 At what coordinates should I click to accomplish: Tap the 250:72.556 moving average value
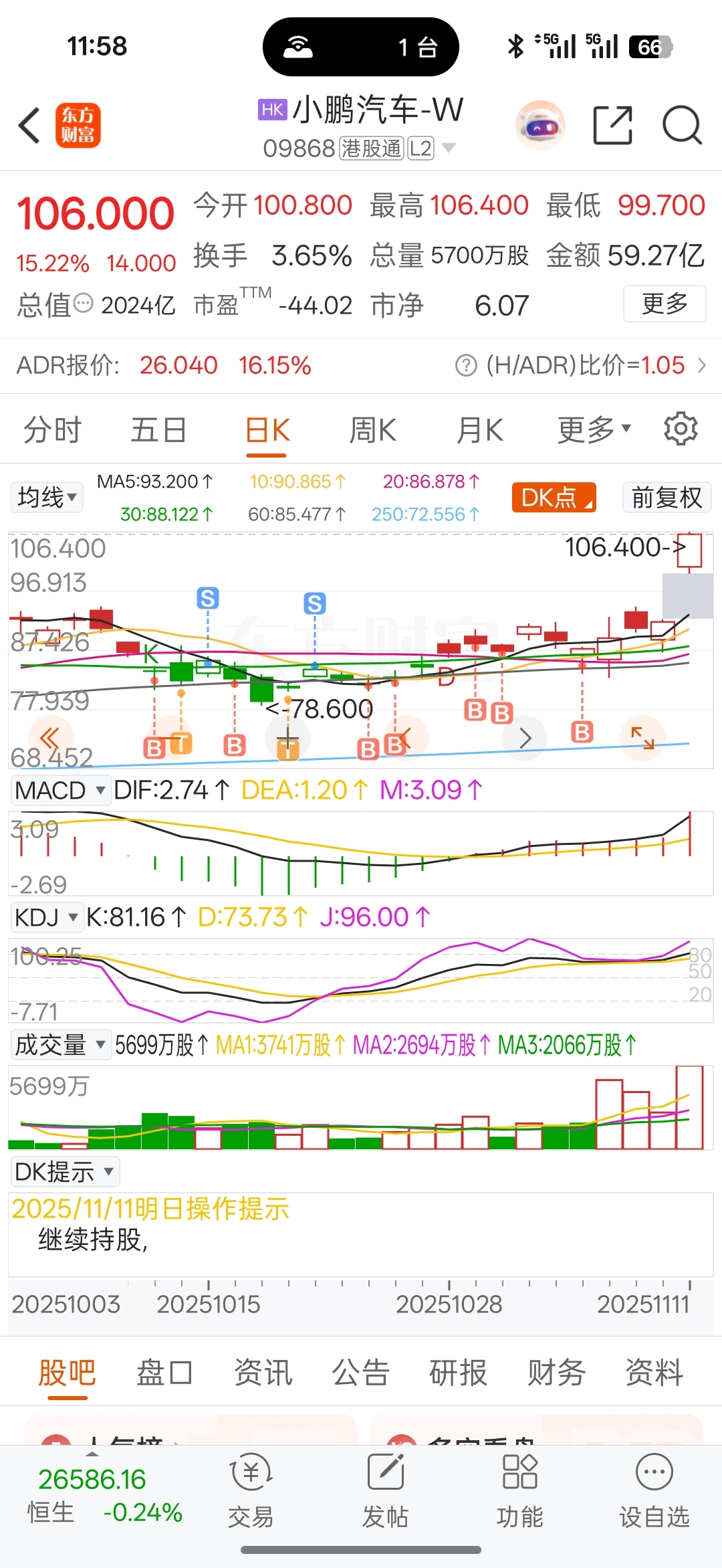(x=426, y=514)
